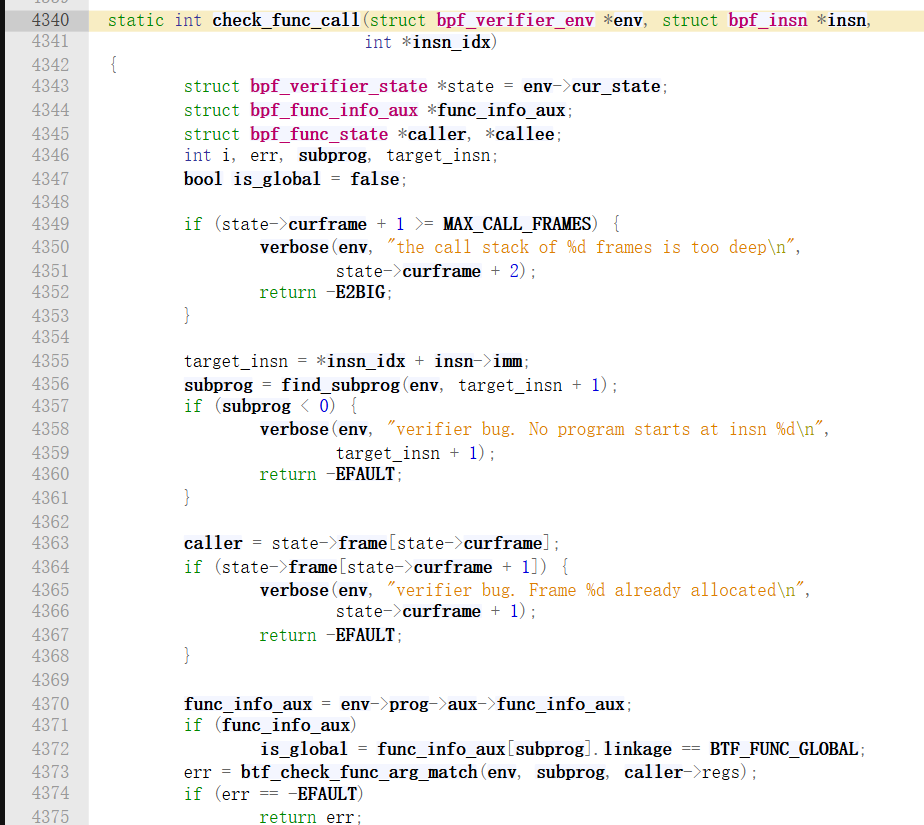
Task: Click the 'call stack ... too deep' string
Action: point(590,247)
